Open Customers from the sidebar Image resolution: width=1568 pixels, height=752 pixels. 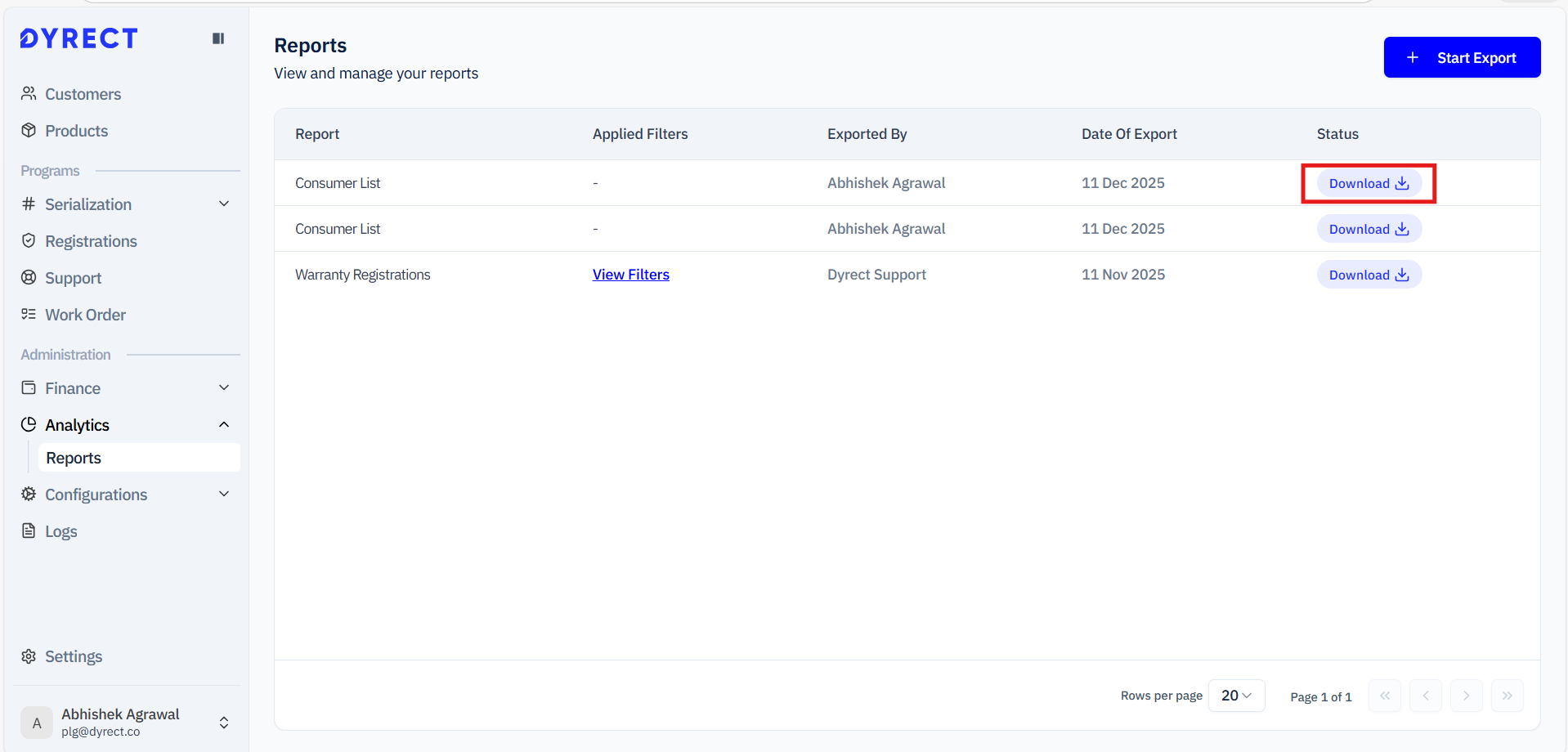pos(83,94)
